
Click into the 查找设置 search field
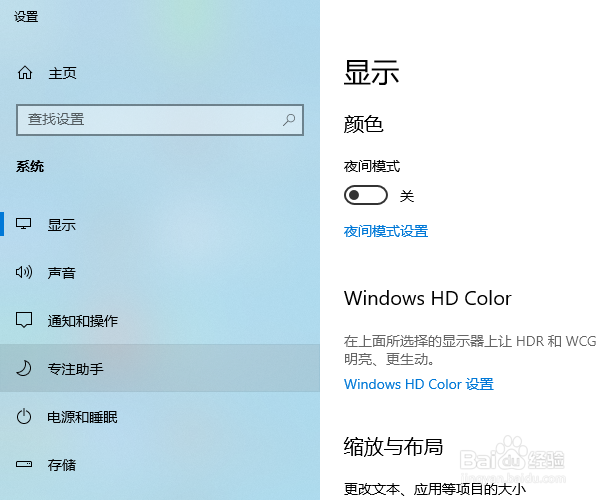click(160, 120)
